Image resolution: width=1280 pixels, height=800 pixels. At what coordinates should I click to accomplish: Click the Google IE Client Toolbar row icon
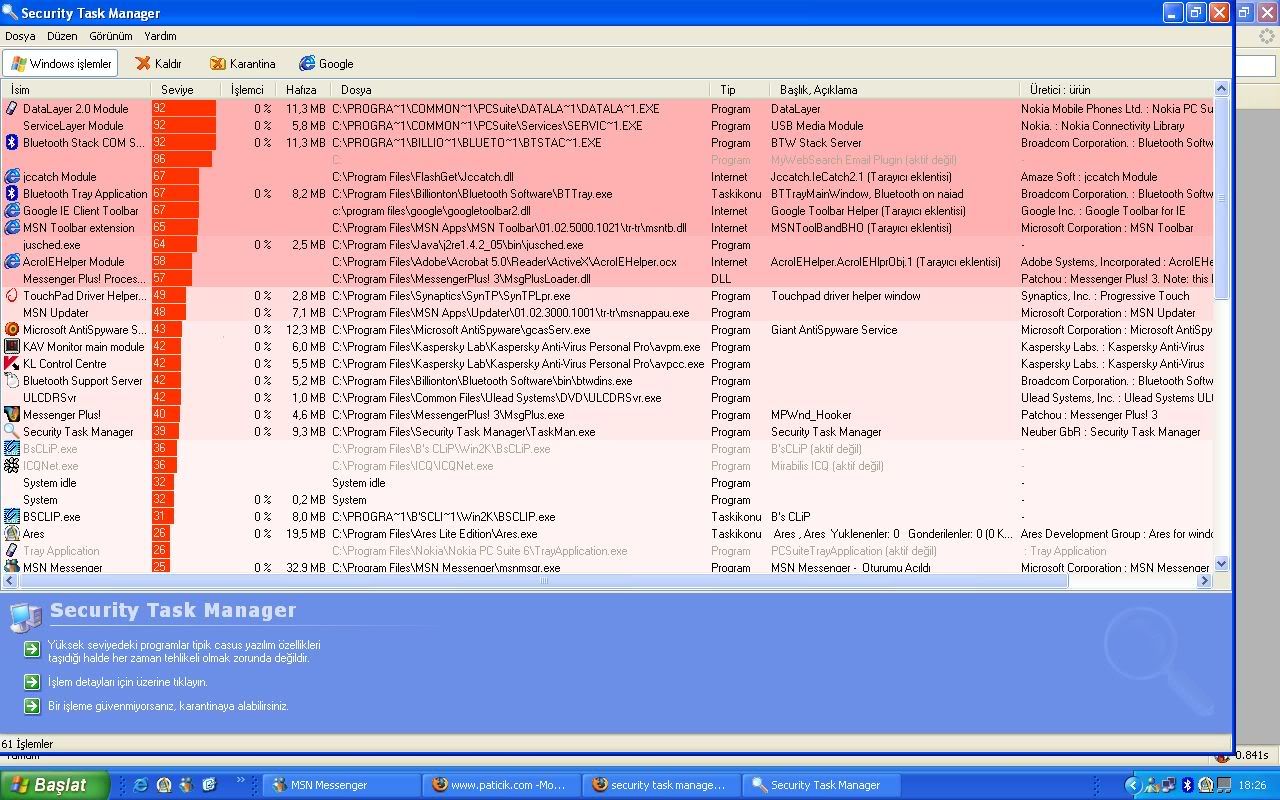point(12,211)
